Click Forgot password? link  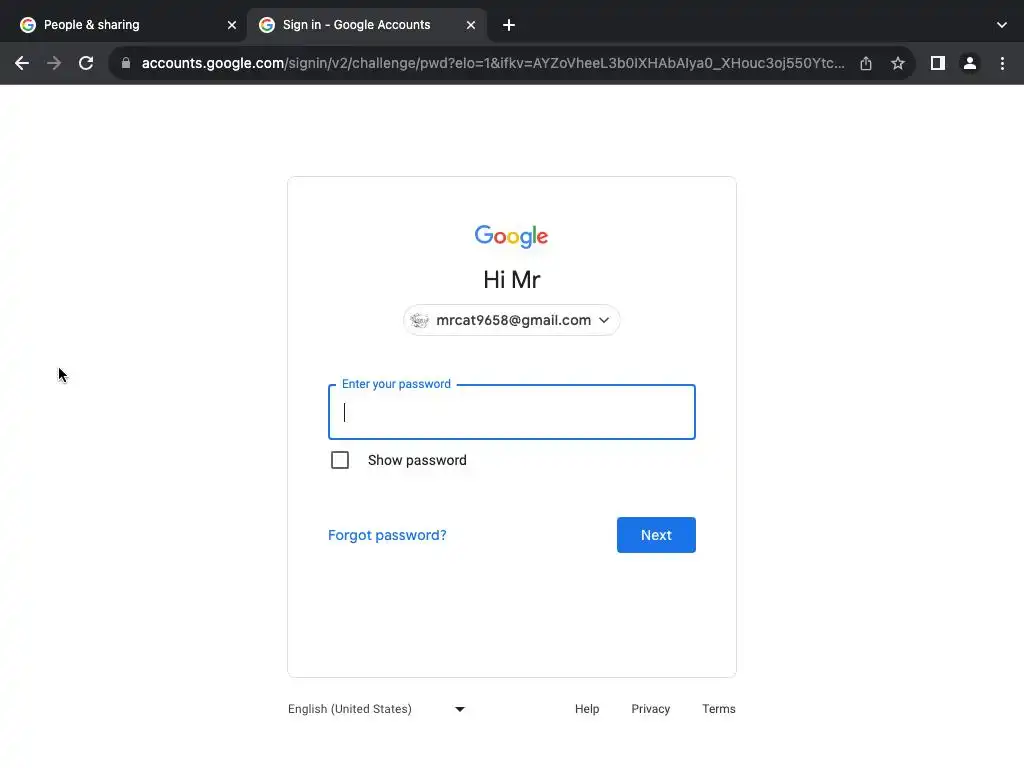(387, 536)
